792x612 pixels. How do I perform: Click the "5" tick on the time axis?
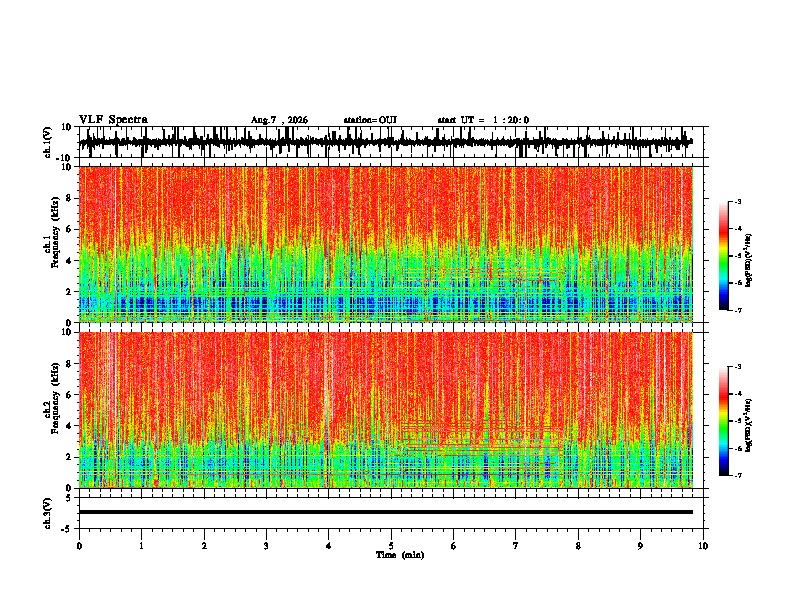pyautogui.click(x=391, y=546)
